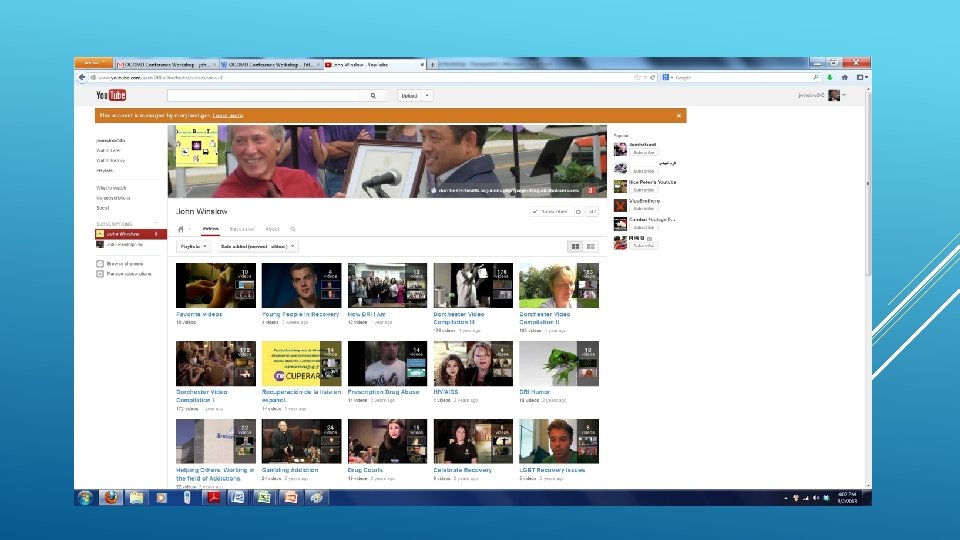Expand the channel home icon arrow

[189, 229]
